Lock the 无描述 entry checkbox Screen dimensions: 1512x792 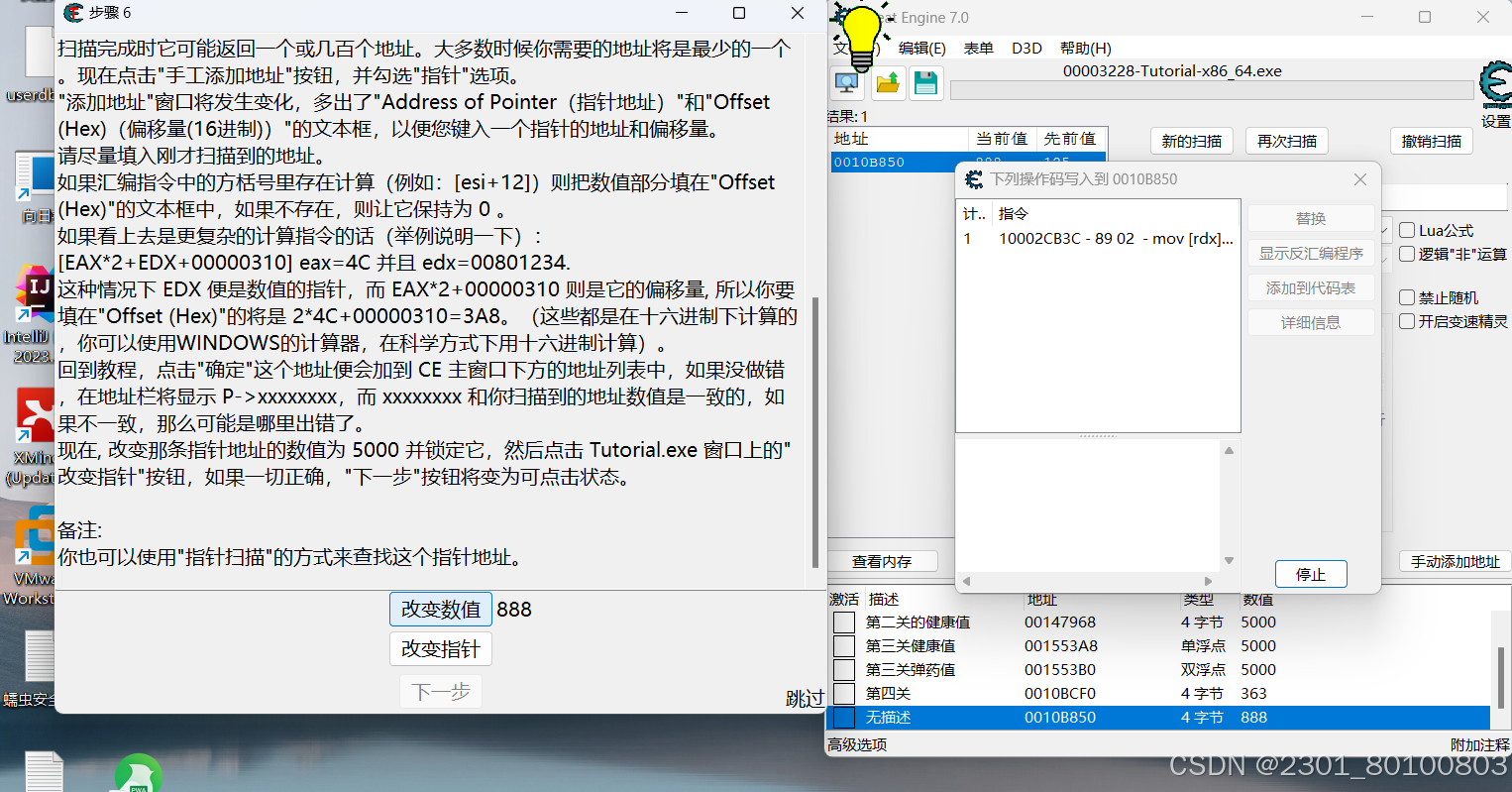point(844,718)
